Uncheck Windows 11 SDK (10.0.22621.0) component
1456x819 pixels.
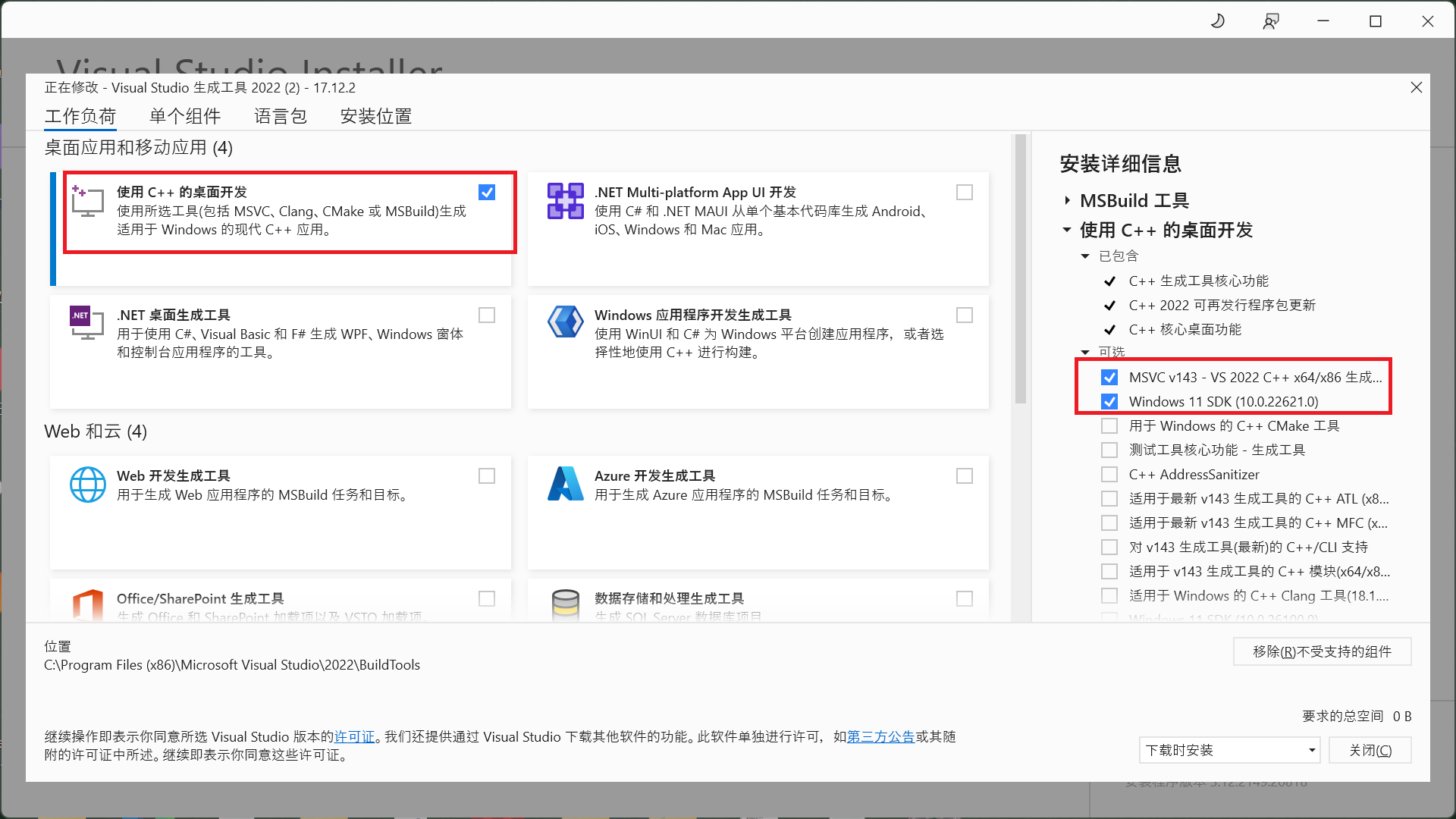click(1109, 402)
